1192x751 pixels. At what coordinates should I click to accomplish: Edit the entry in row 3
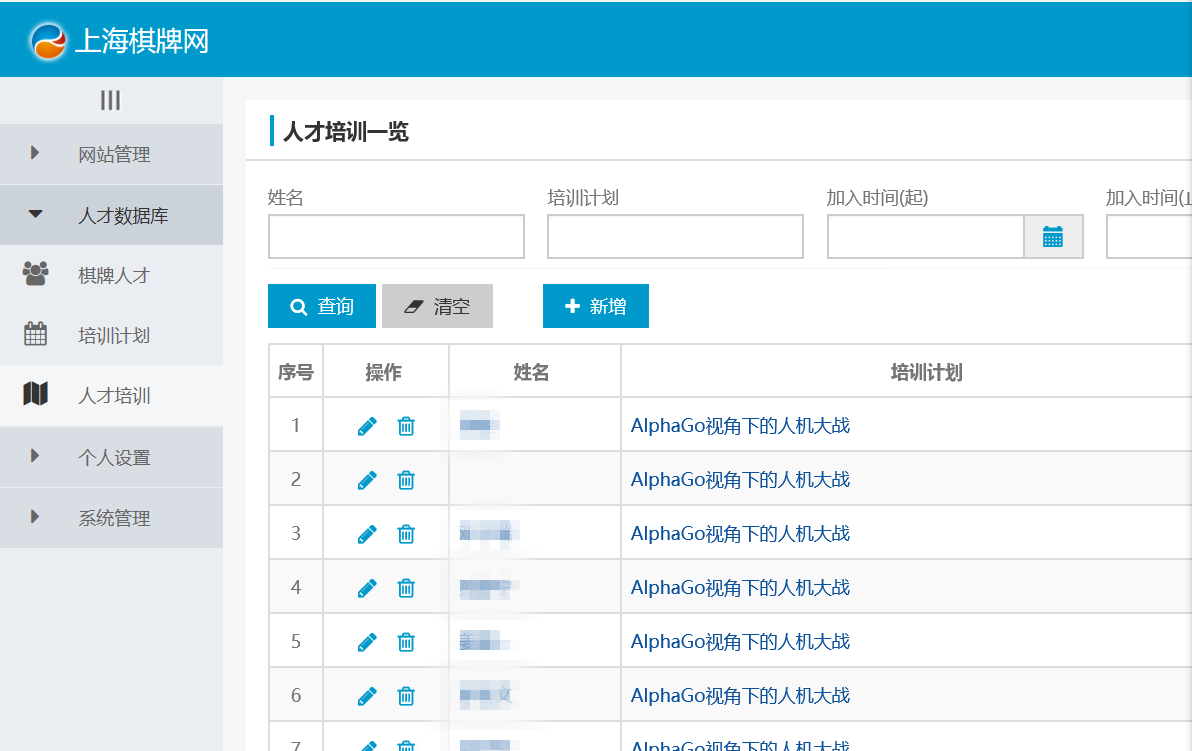(367, 534)
